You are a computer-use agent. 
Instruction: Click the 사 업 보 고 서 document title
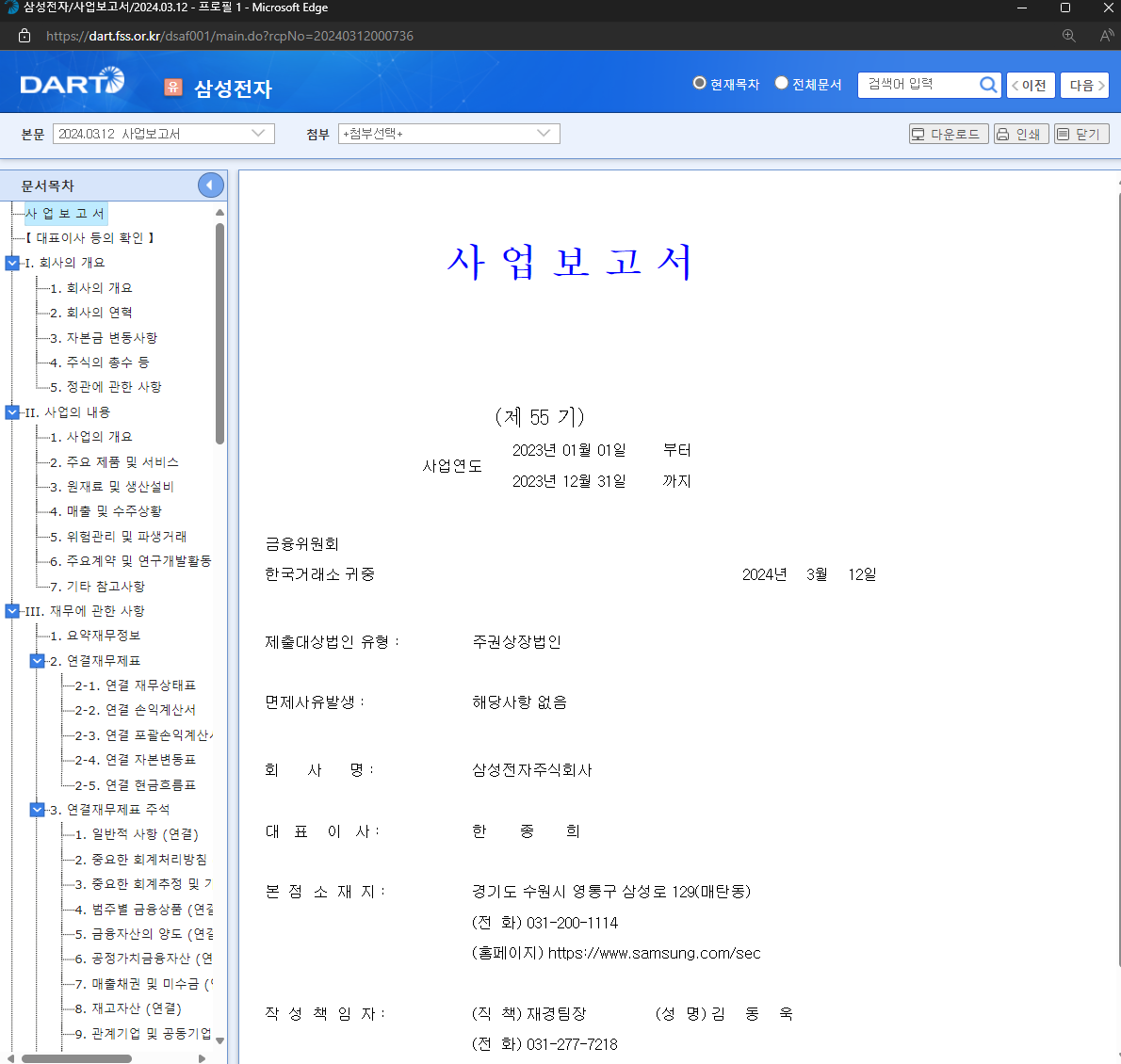[569, 262]
